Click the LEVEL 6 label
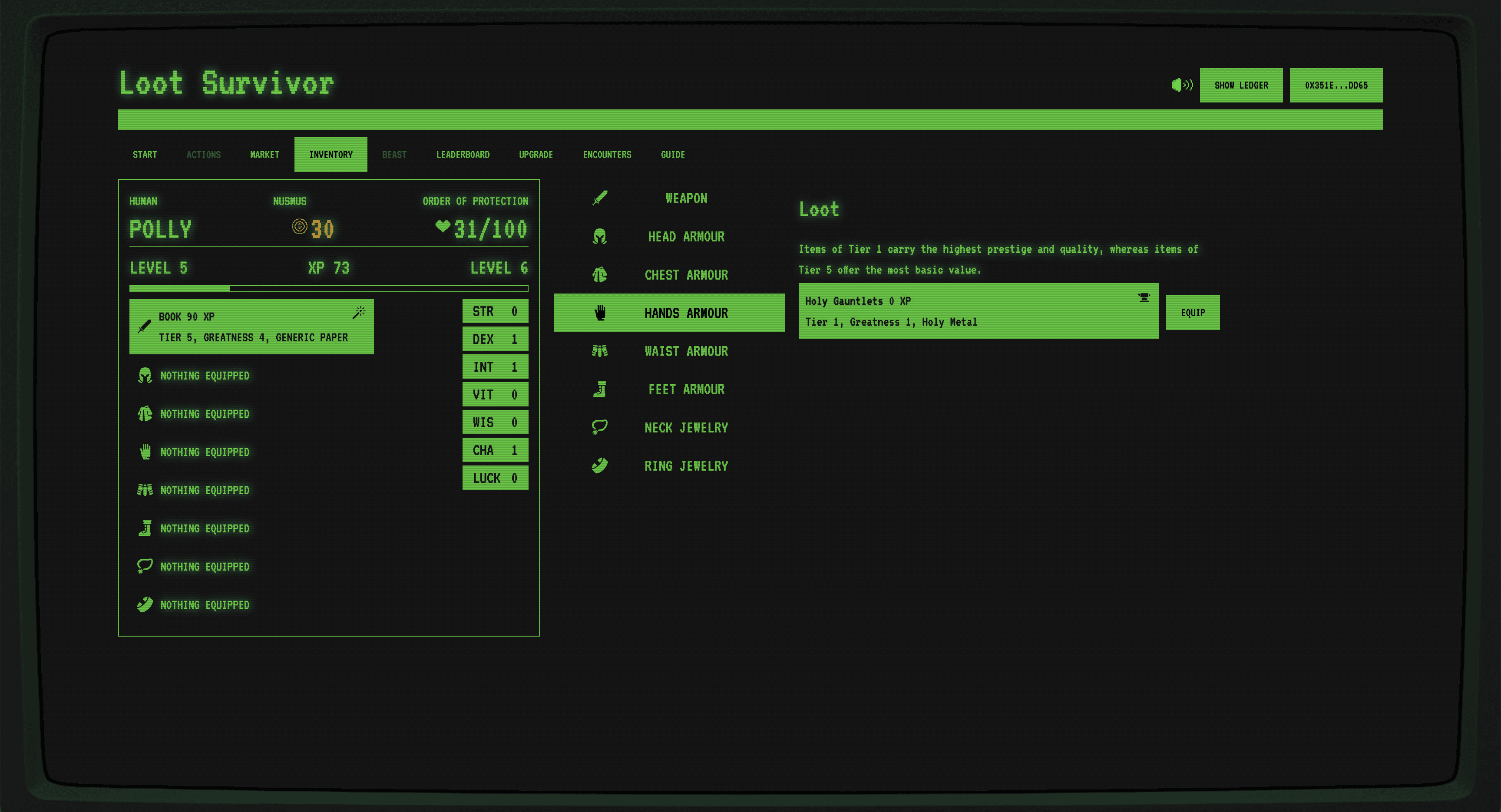 499,268
